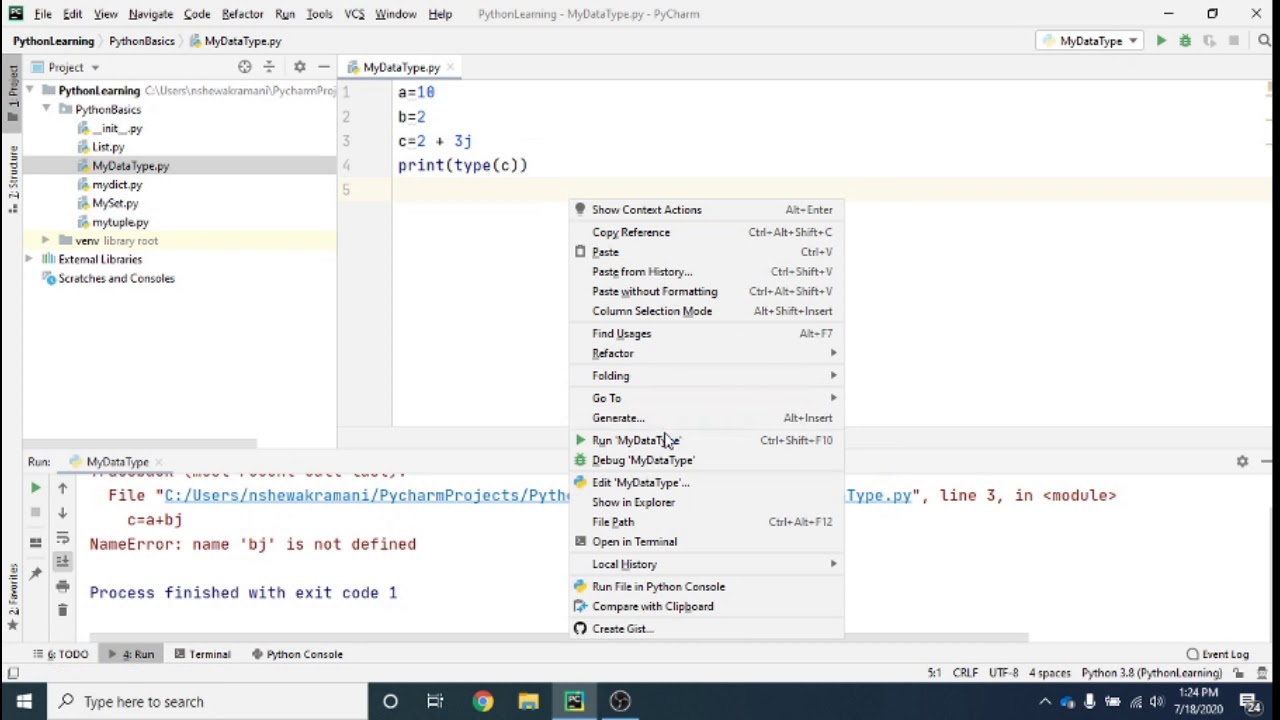Click the Print icon in Run panel
The height and width of the screenshot is (720, 1280).
(x=62, y=586)
